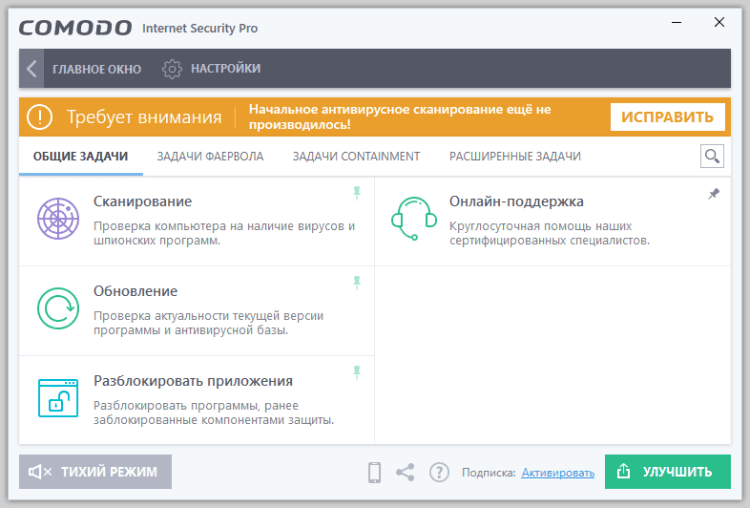Select the РАСШИРЕННЫЕ ЗАДАЧИ tab
The height and width of the screenshot is (508, 750).
[x=515, y=157]
